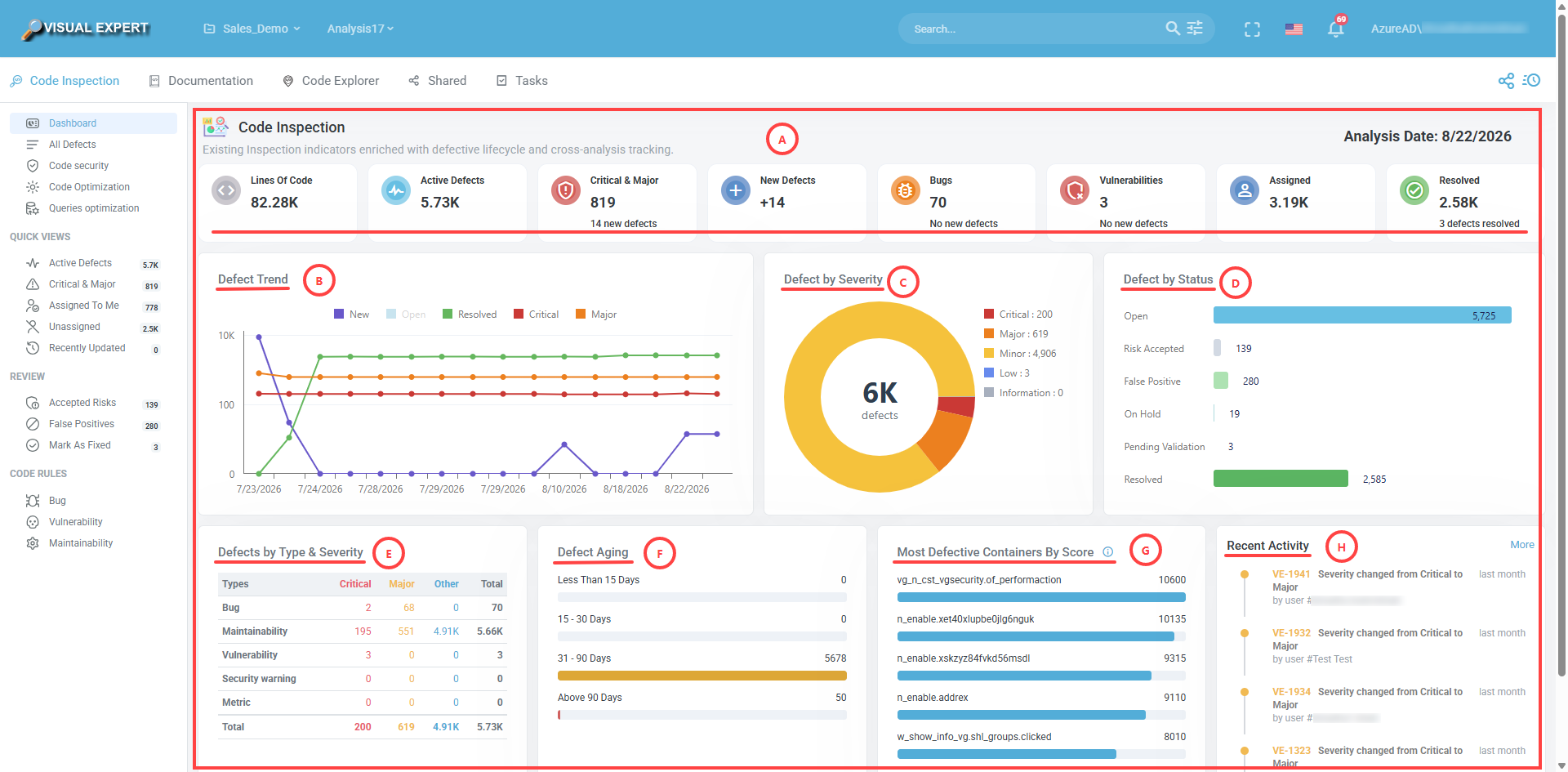The height and width of the screenshot is (772, 1568).
Task: Toggle the New series in Defect Trend legend
Action: (351, 315)
